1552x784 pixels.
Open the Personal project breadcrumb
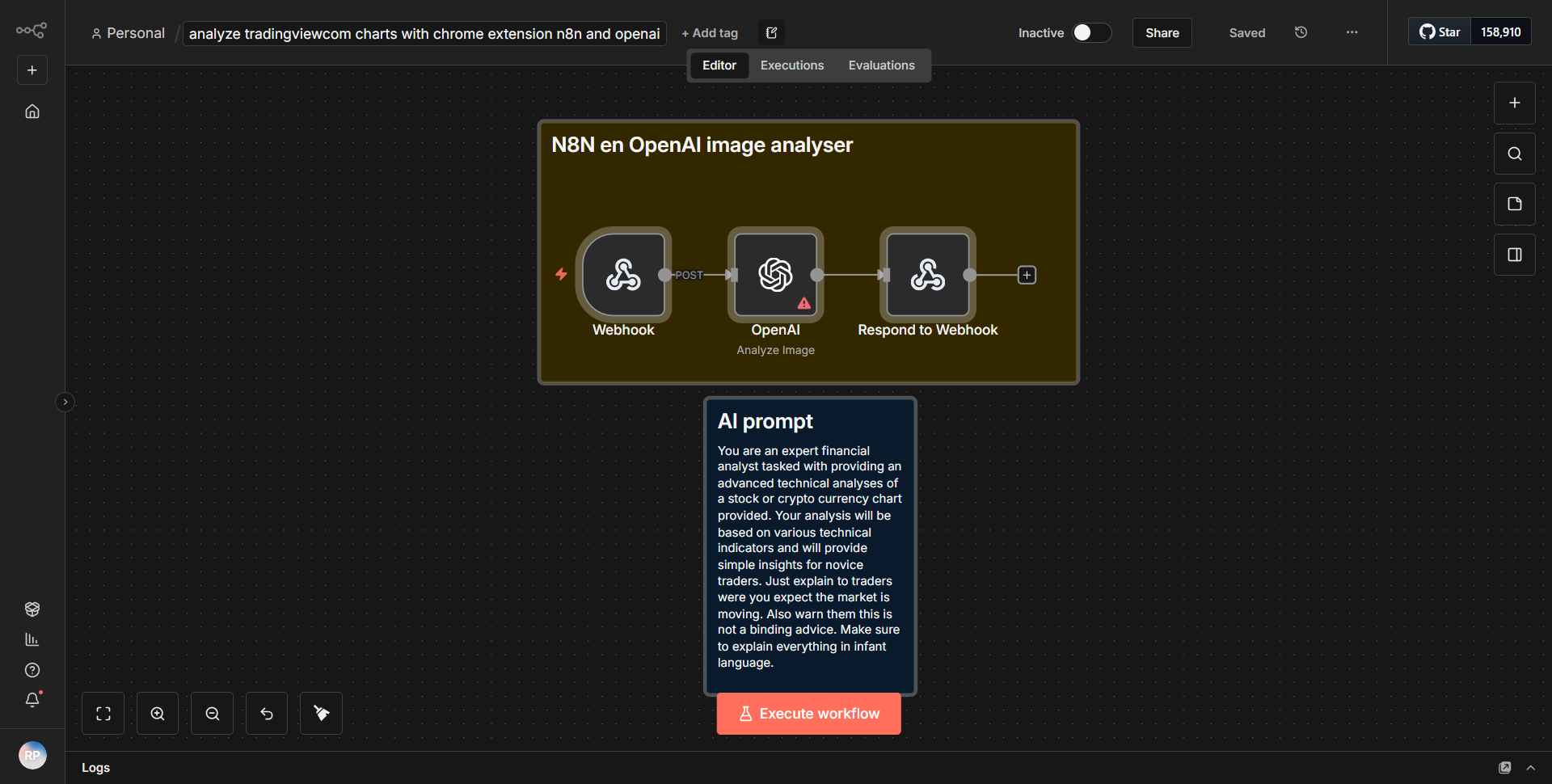128,33
